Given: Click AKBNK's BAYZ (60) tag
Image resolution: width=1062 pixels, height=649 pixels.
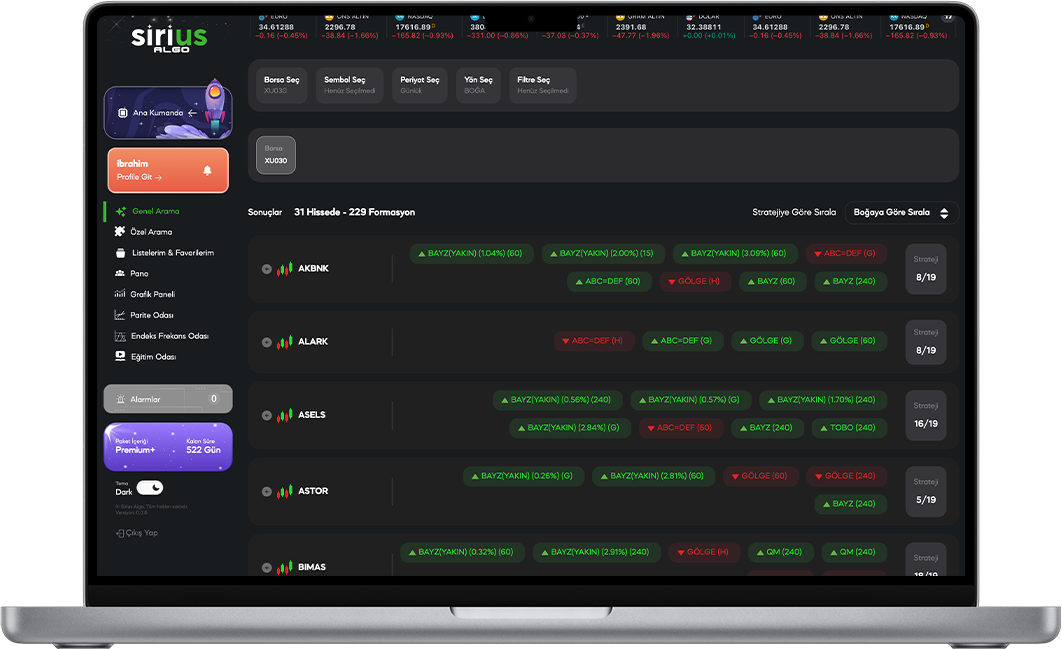Looking at the screenshot, I should (x=772, y=281).
